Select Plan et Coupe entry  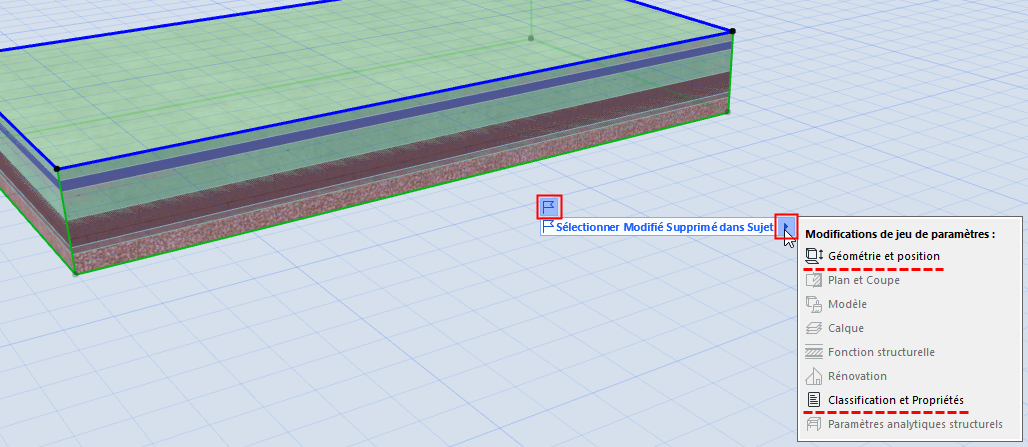[x=864, y=280]
